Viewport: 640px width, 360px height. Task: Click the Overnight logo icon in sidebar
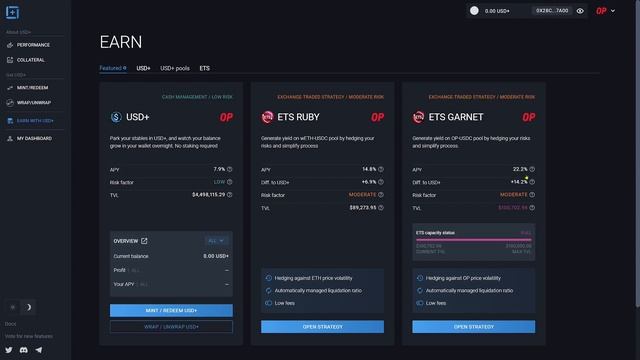click(x=12, y=12)
